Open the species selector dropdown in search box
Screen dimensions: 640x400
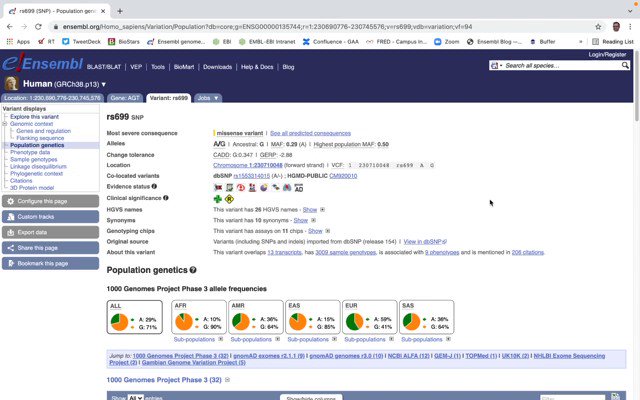496,65
